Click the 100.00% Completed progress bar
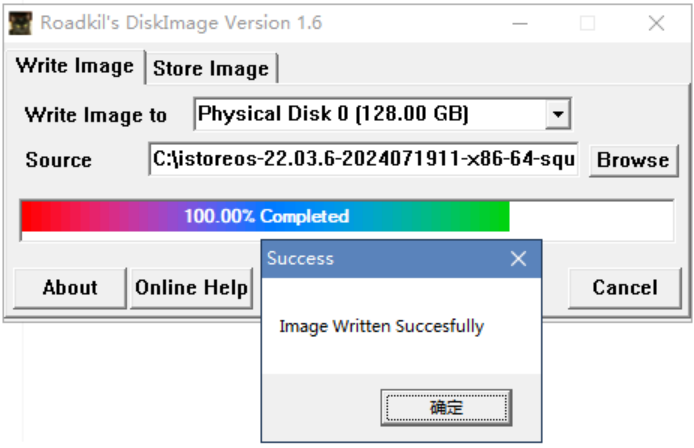The width and height of the screenshot is (694, 448). pos(346,217)
